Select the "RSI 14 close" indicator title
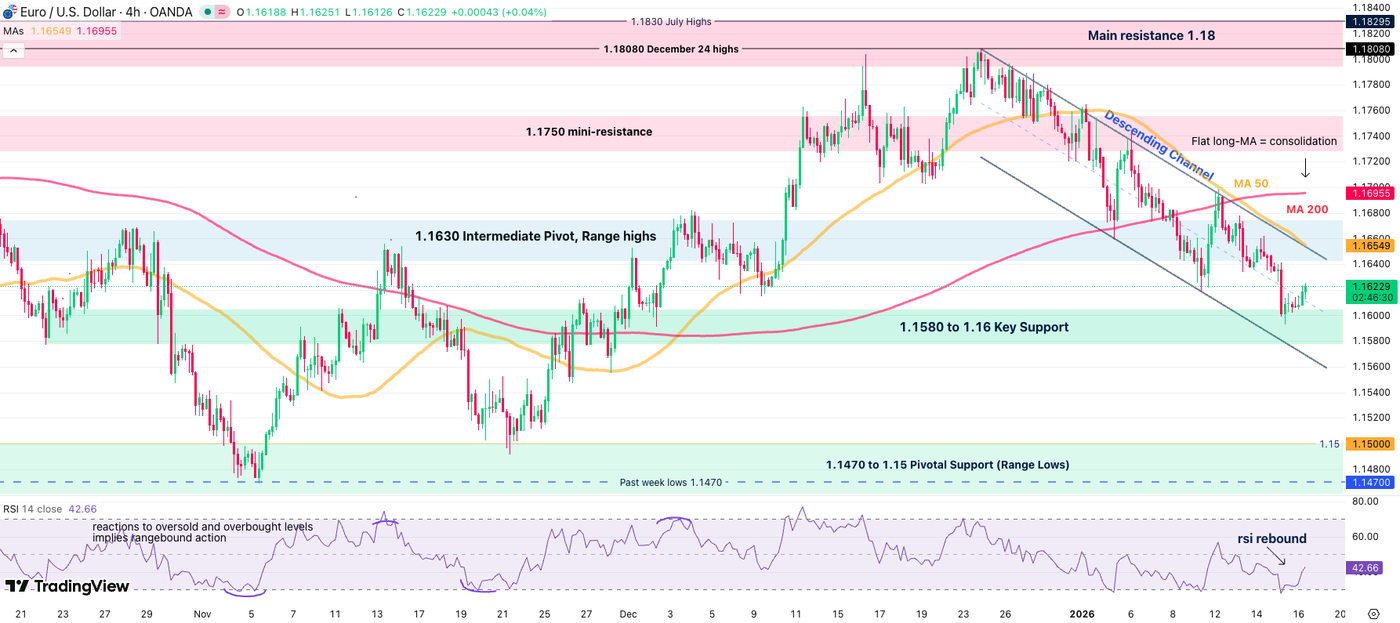The image size is (1400, 623). 32,509
